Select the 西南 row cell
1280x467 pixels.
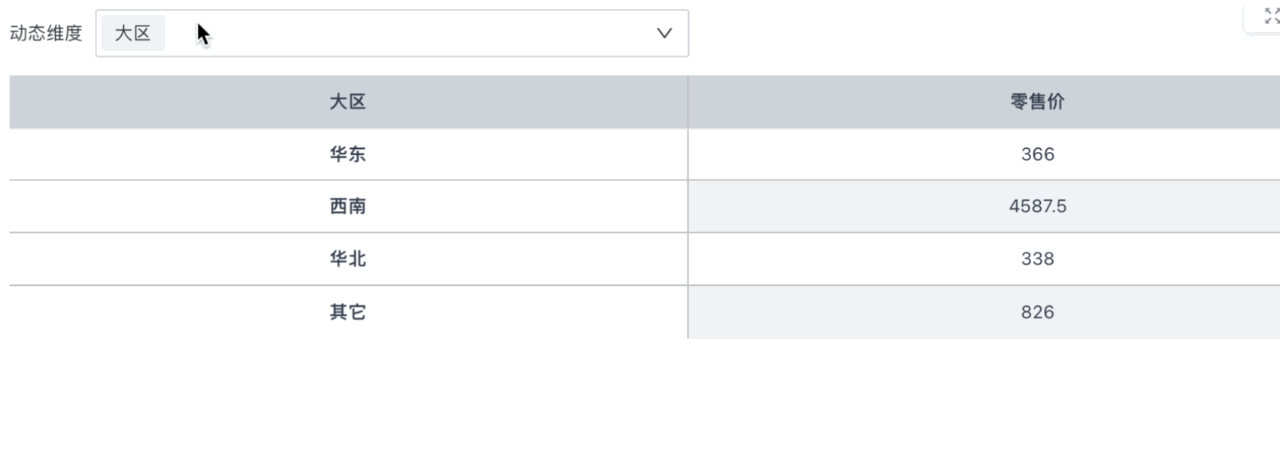pos(348,207)
